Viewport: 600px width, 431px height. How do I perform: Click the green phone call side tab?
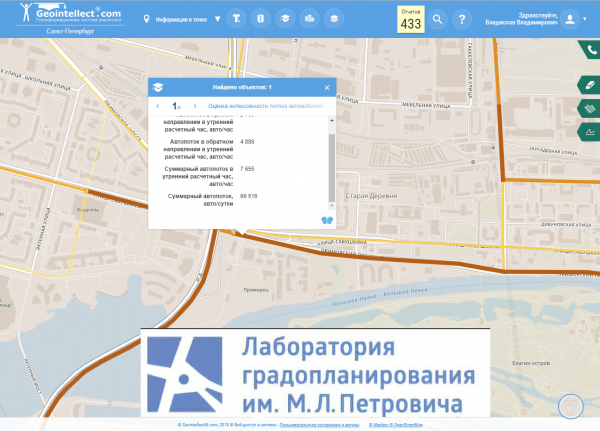coord(590,50)
